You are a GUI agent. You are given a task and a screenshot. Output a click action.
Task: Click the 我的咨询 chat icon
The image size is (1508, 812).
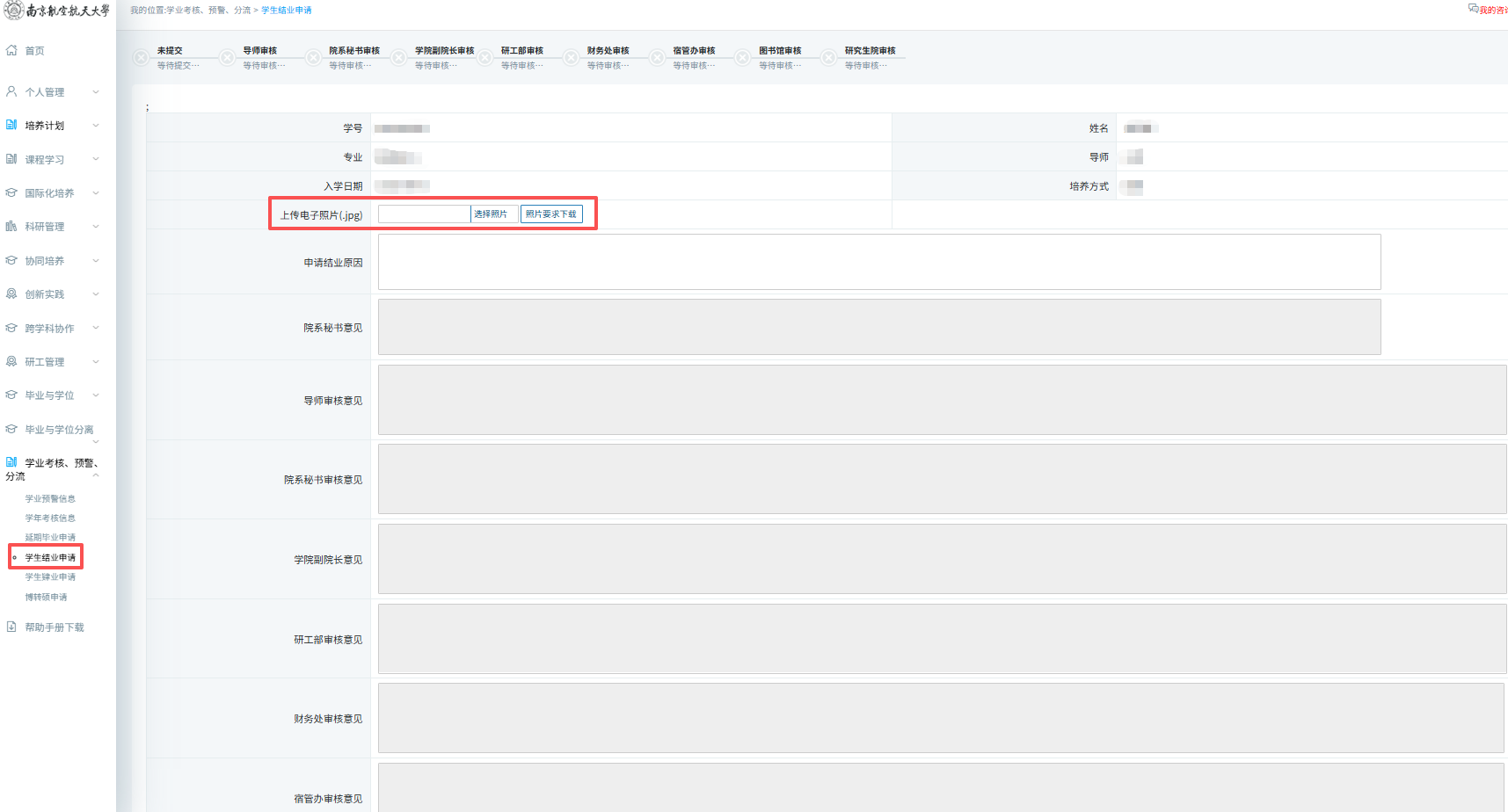tap(1473, 9)
